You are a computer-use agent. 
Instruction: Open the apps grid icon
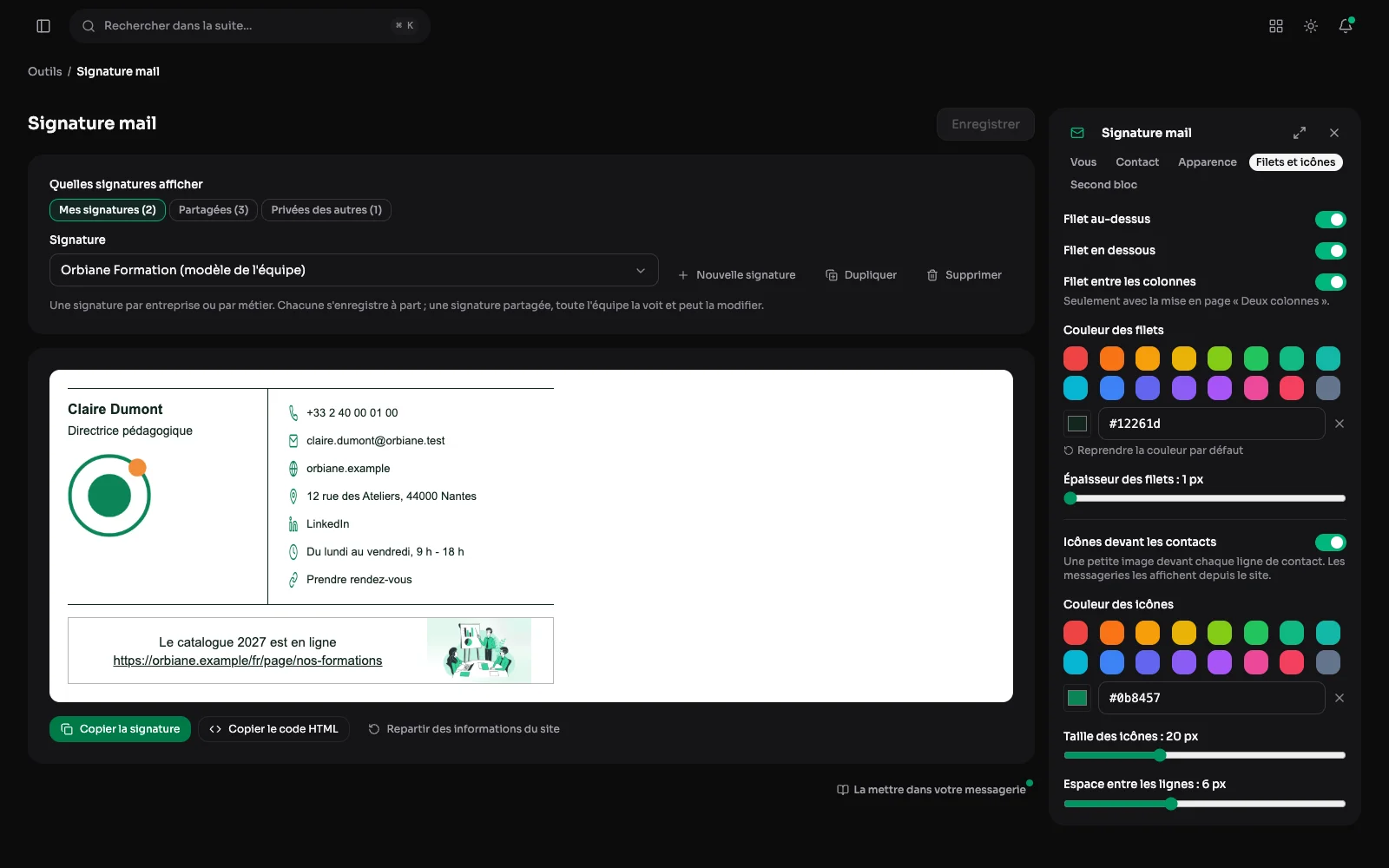(x=1276, y=26)
